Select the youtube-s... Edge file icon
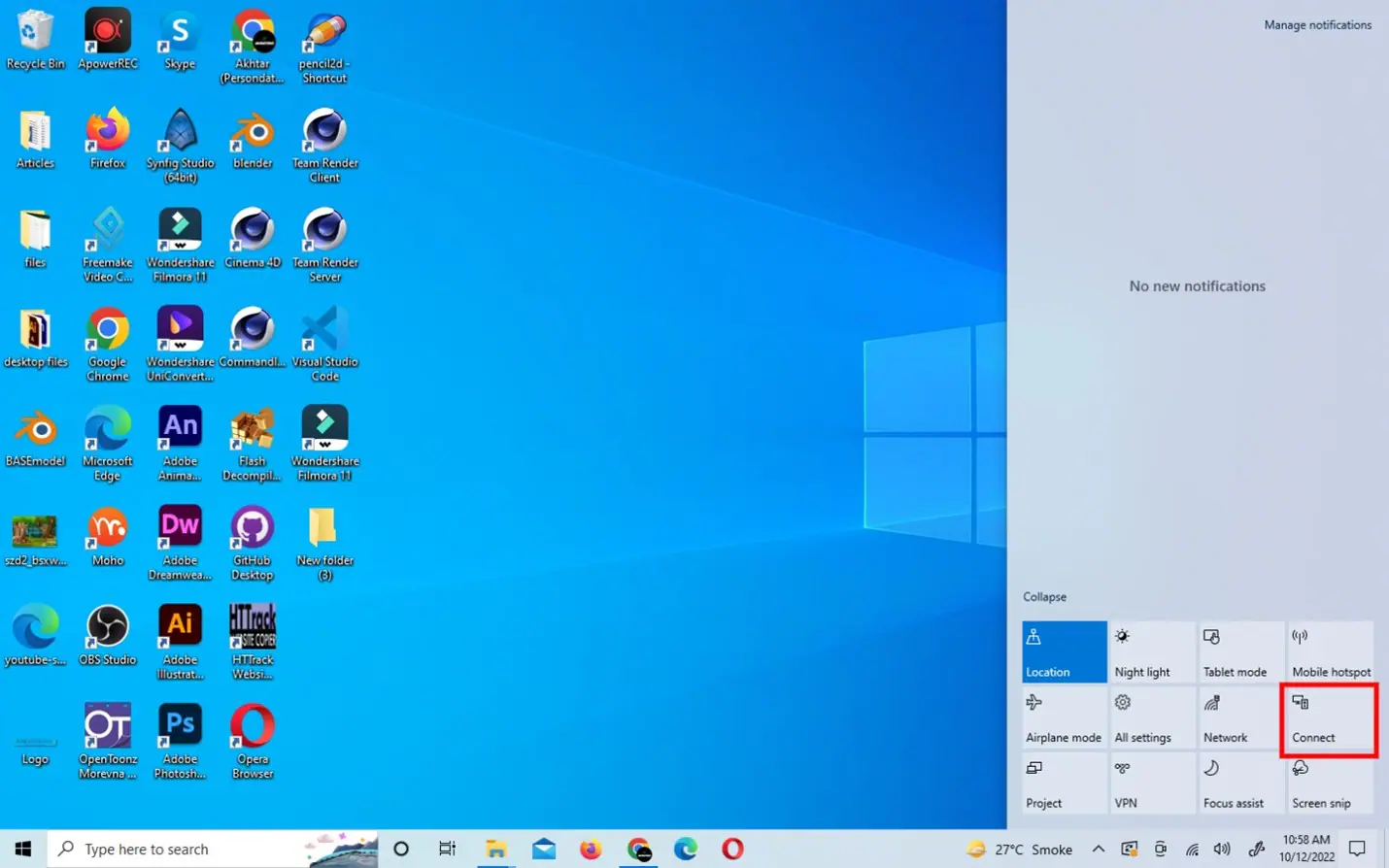This screenshot has height=868, width=1389. click(35, 635)
